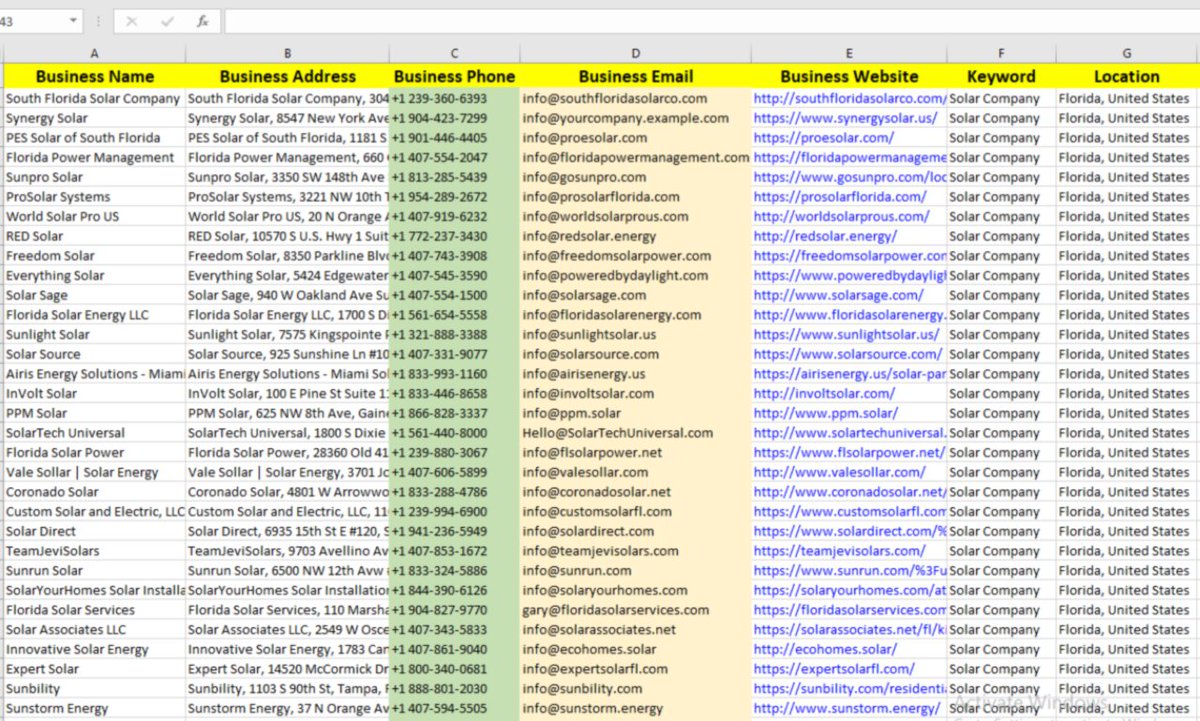This screenshot has height=721, width=1200.
Task: Select the Freedom Solar name cell
Action: coord(94,256)
